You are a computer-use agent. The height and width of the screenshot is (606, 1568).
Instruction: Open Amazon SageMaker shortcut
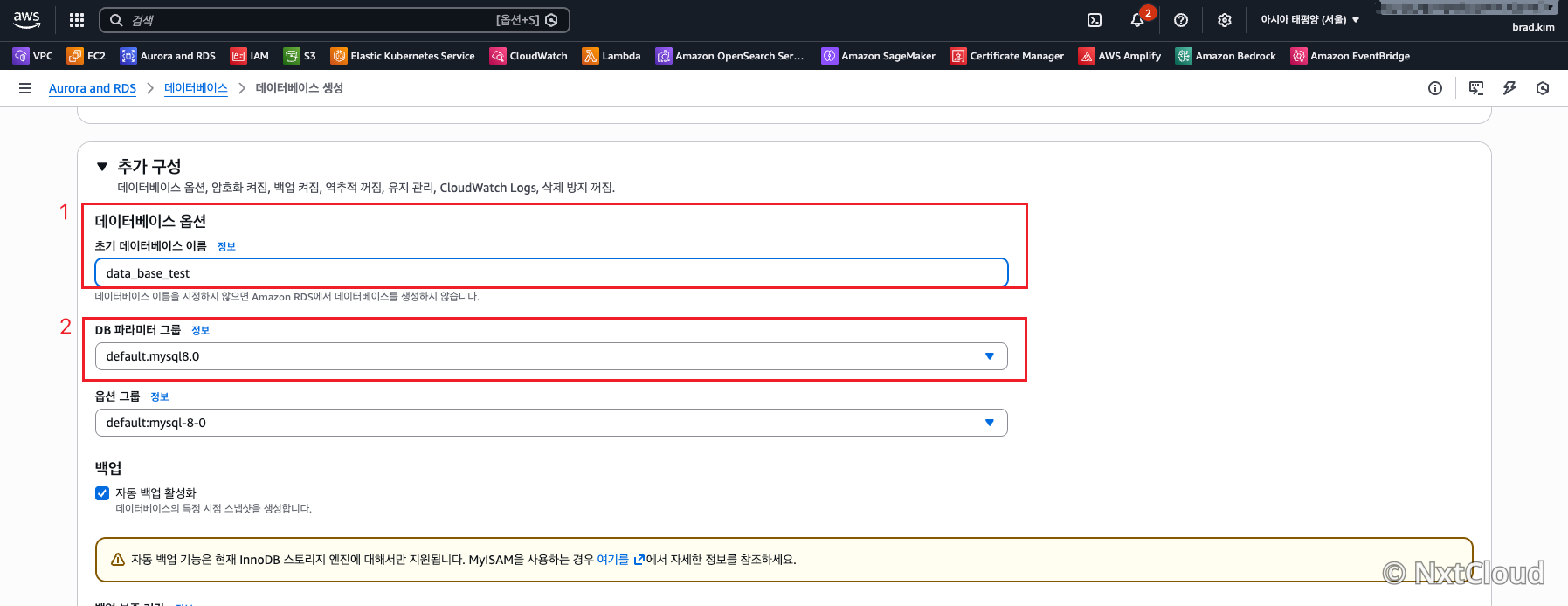pyautogui.click(x=879, y=56)
